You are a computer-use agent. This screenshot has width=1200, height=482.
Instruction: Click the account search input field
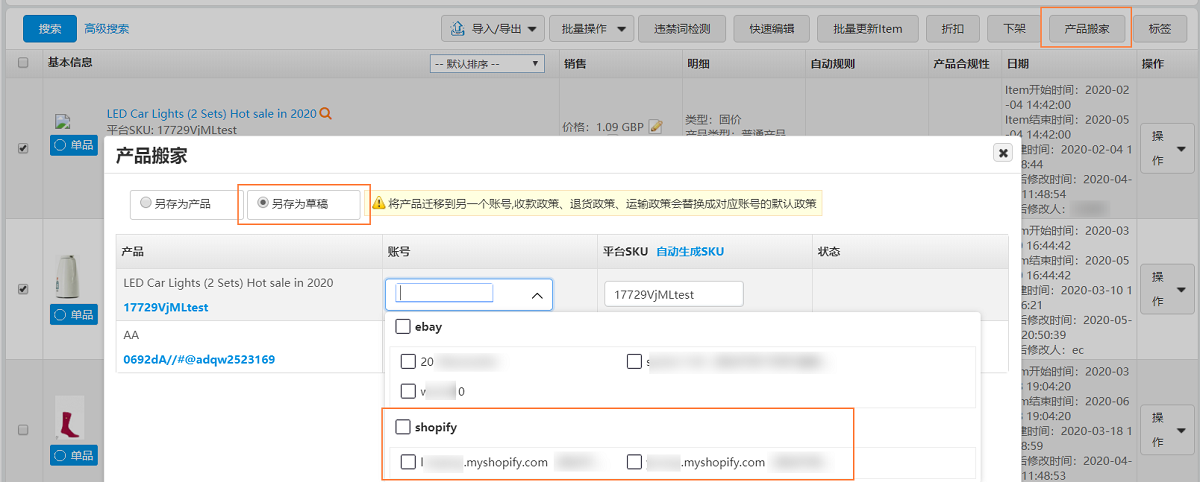(445, 293)
